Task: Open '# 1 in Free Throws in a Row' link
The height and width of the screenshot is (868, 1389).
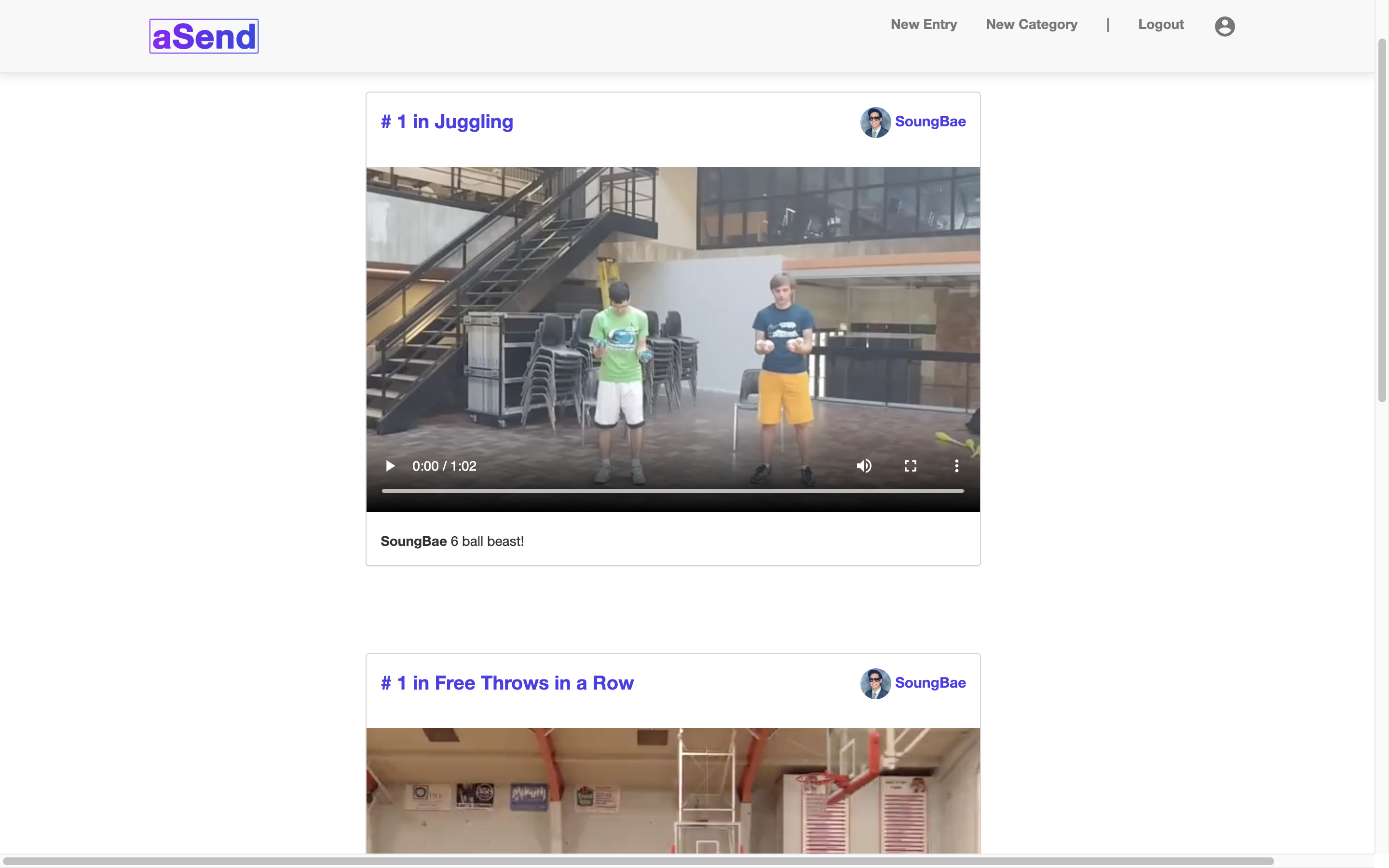Action: coord(507,683)
